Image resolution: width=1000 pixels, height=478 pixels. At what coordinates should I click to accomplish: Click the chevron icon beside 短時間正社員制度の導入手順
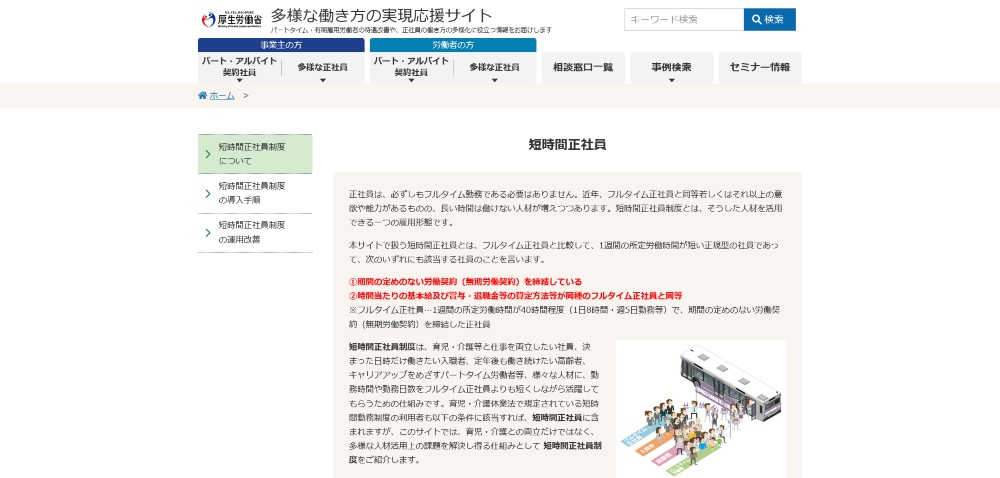[x=208, y=193]
